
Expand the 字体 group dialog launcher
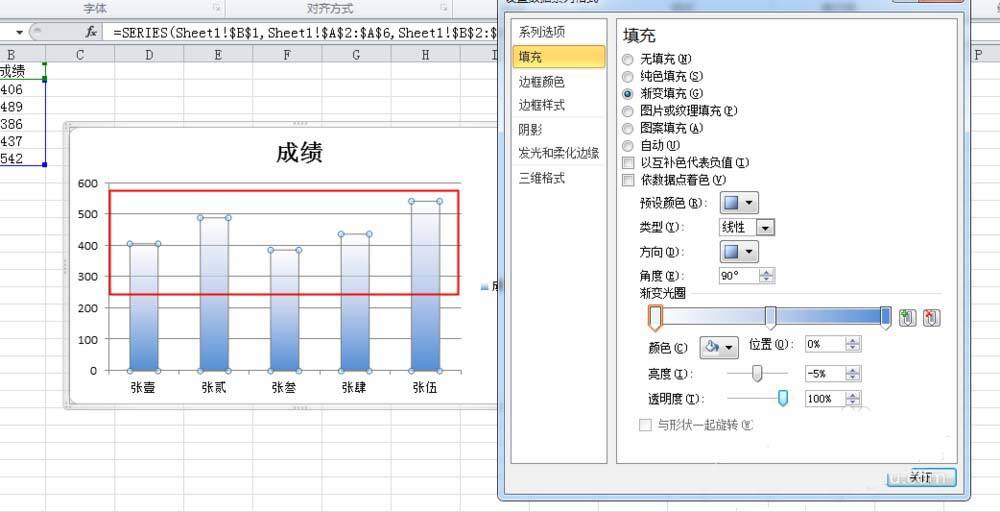coord(217,8)
